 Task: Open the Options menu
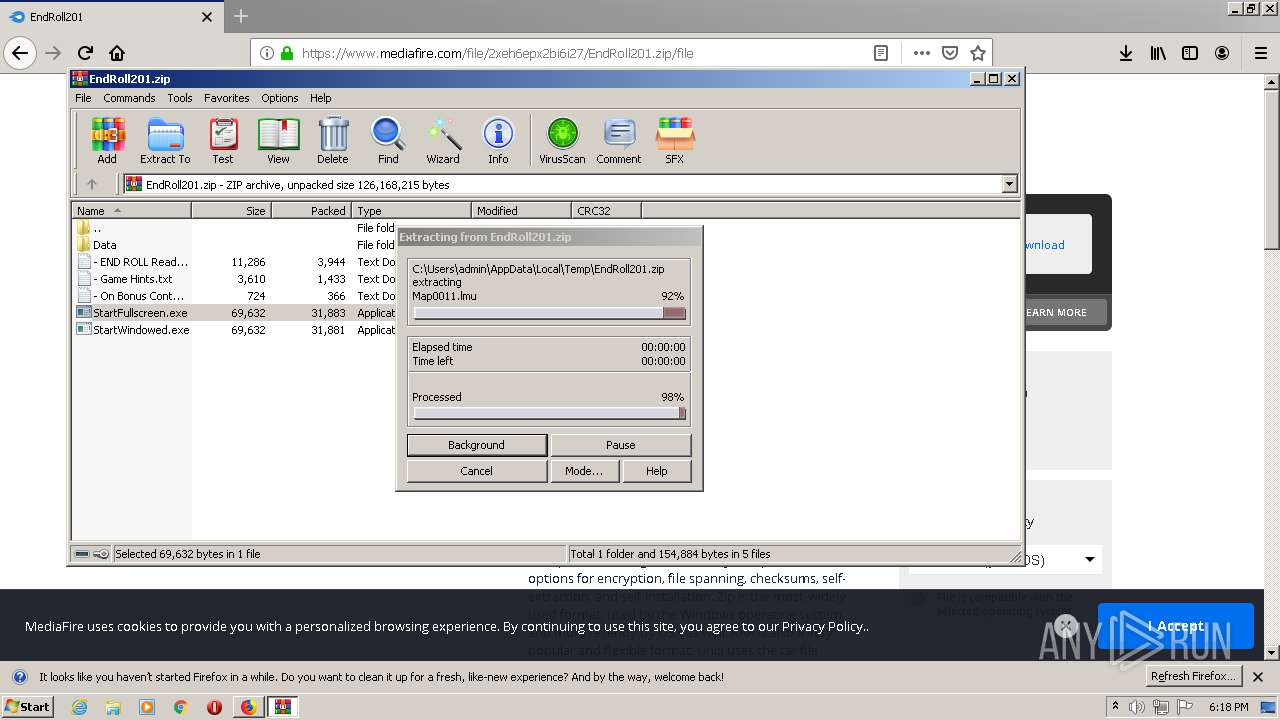[280, 98]
